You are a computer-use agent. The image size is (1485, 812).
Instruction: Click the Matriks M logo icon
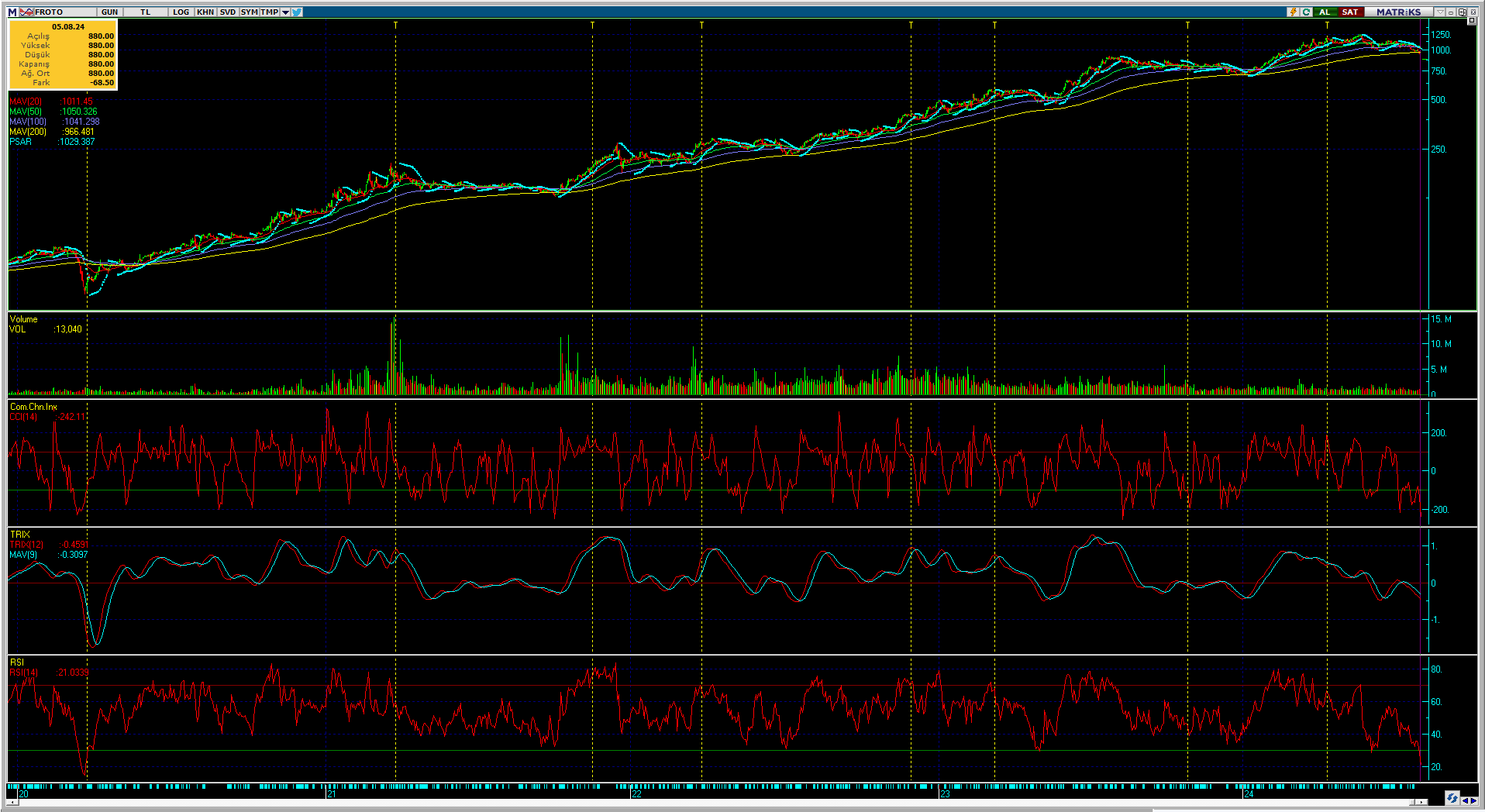(12, 12)
